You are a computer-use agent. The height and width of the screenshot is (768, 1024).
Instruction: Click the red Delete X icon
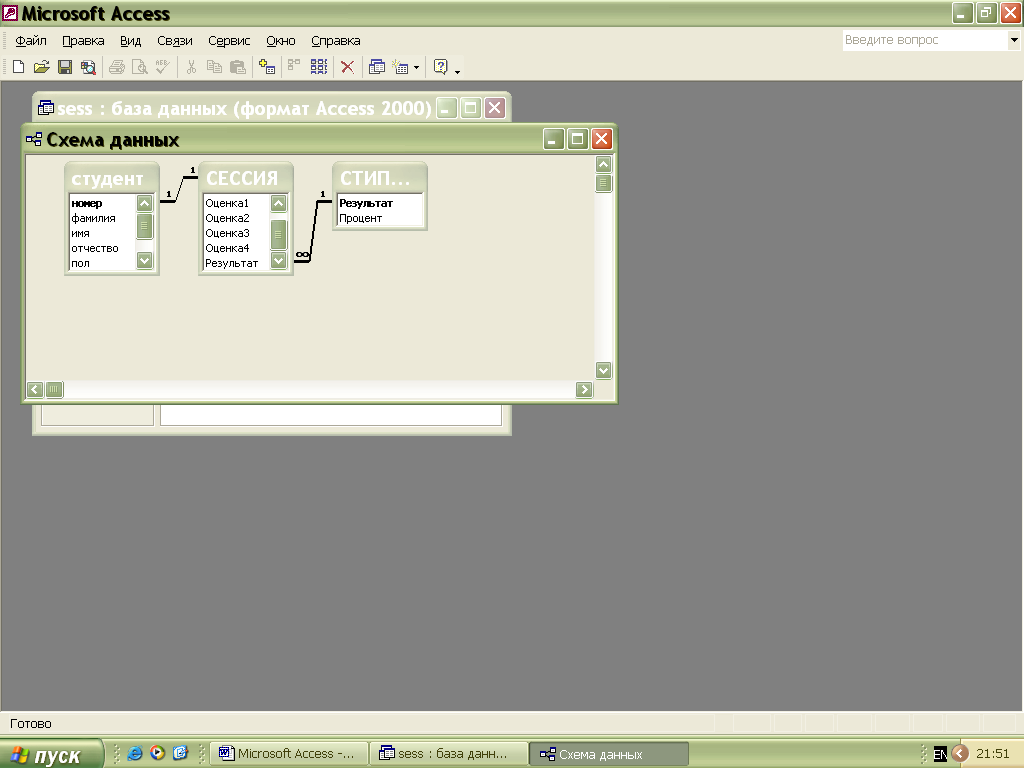(x=347, y=67)
